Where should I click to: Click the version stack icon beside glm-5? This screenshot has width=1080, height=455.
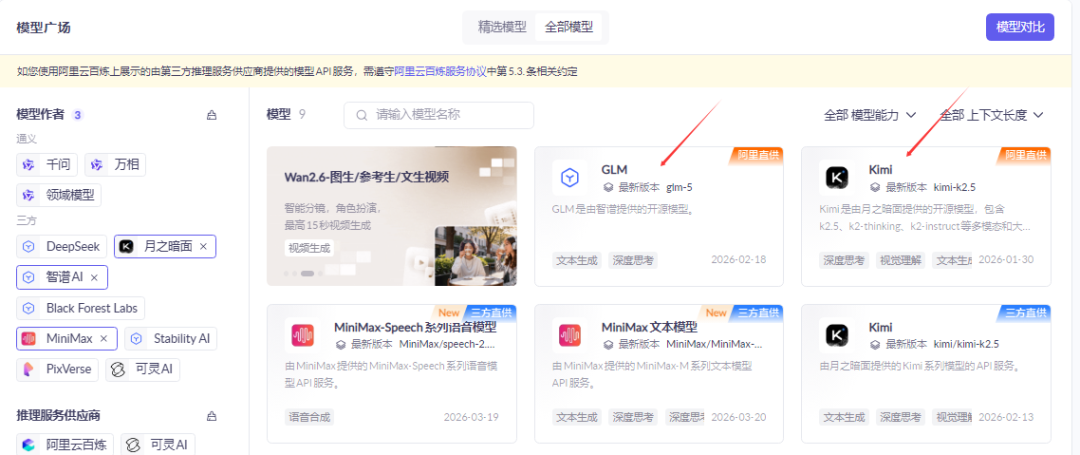point(608,187)
